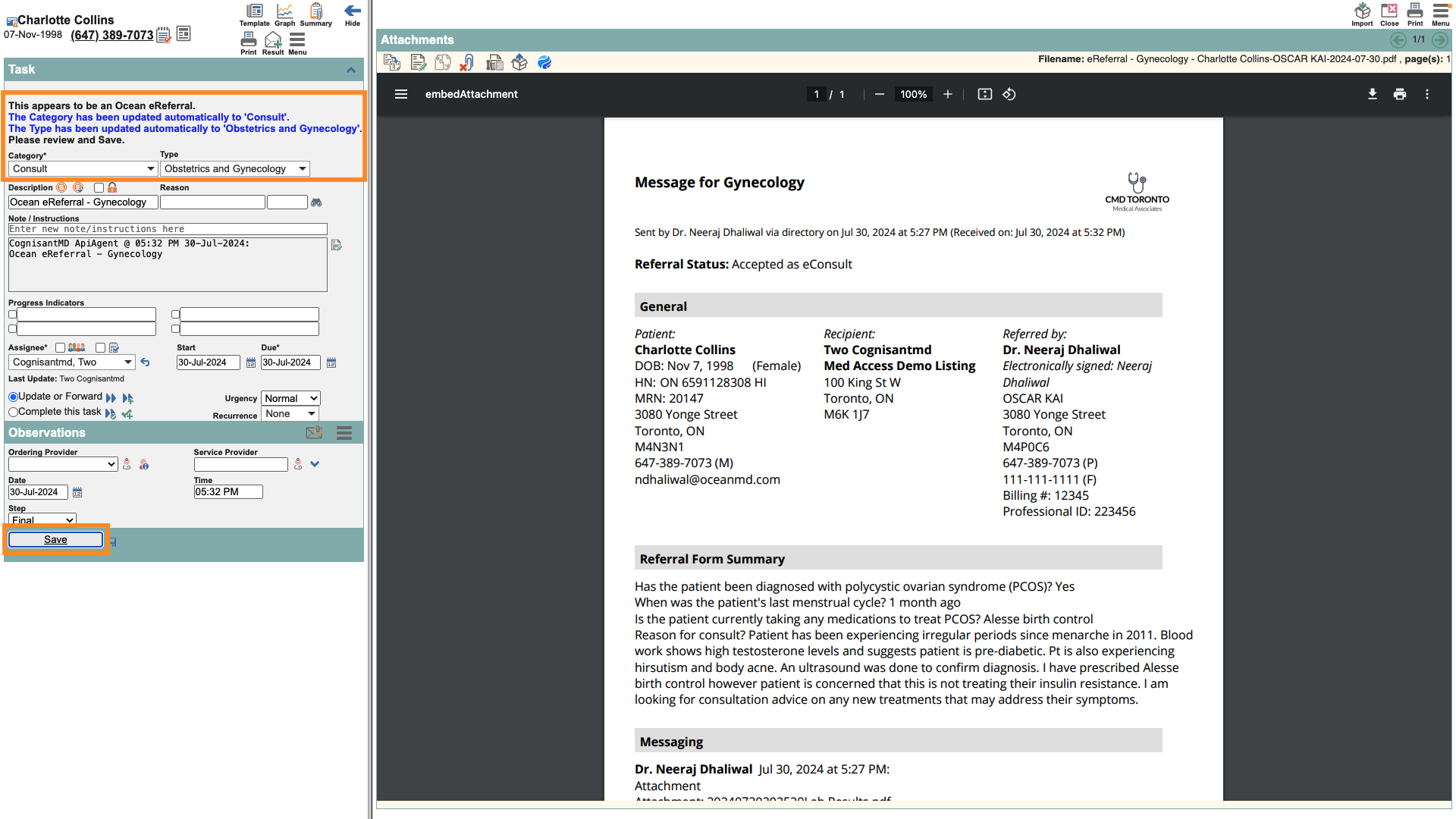
Task: Open the Ordering Provider dropdown
Action: tap(63, 464)
